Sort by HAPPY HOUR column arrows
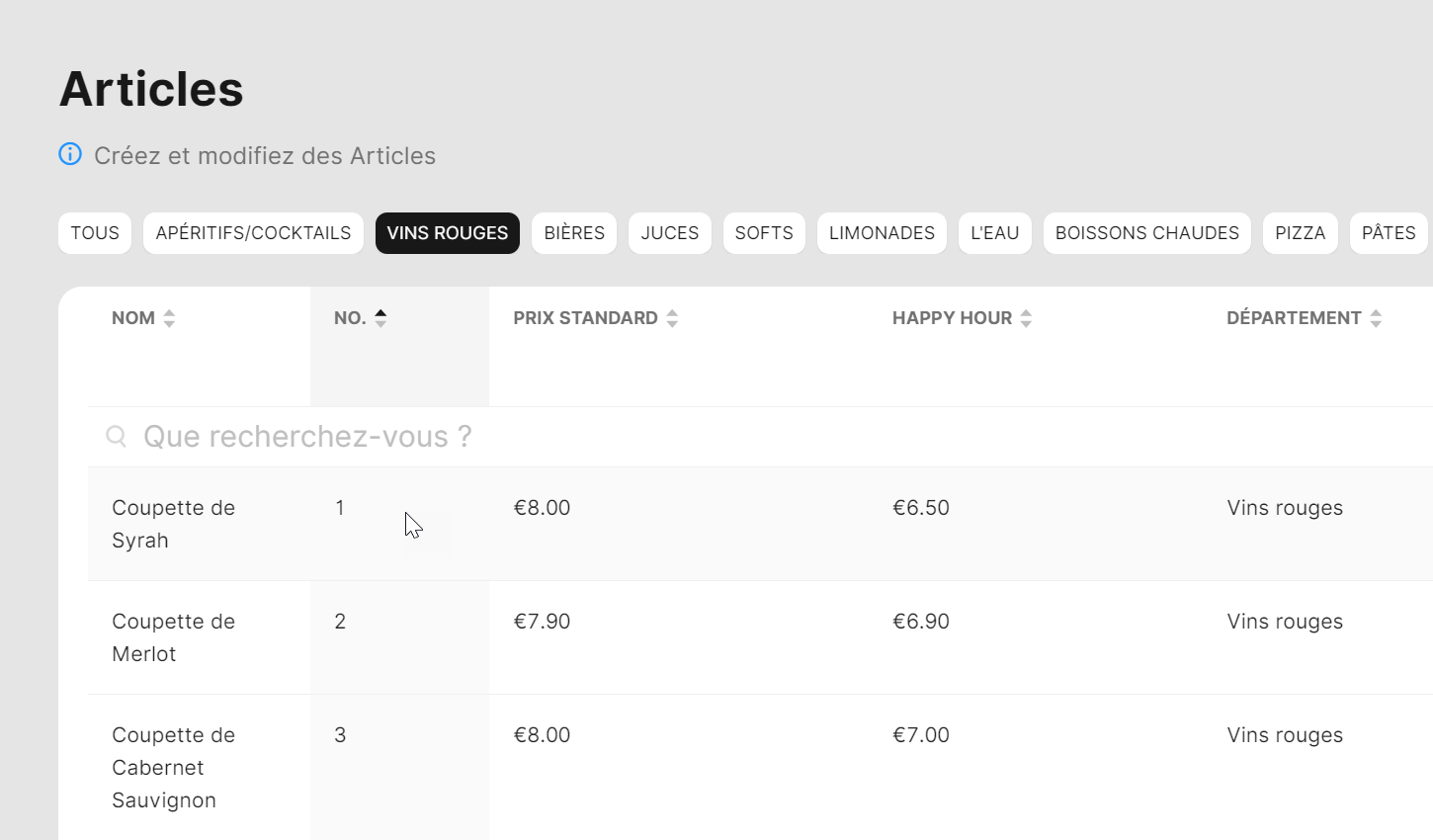The width and height of the screenshot is (1433, 840). [x=1026, y=318]
